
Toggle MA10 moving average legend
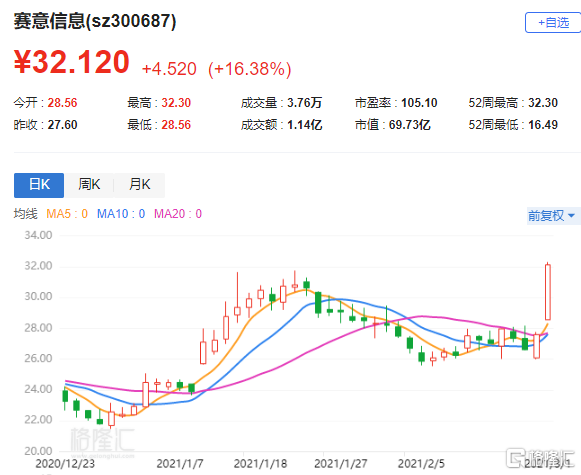(x=121, y=214)
